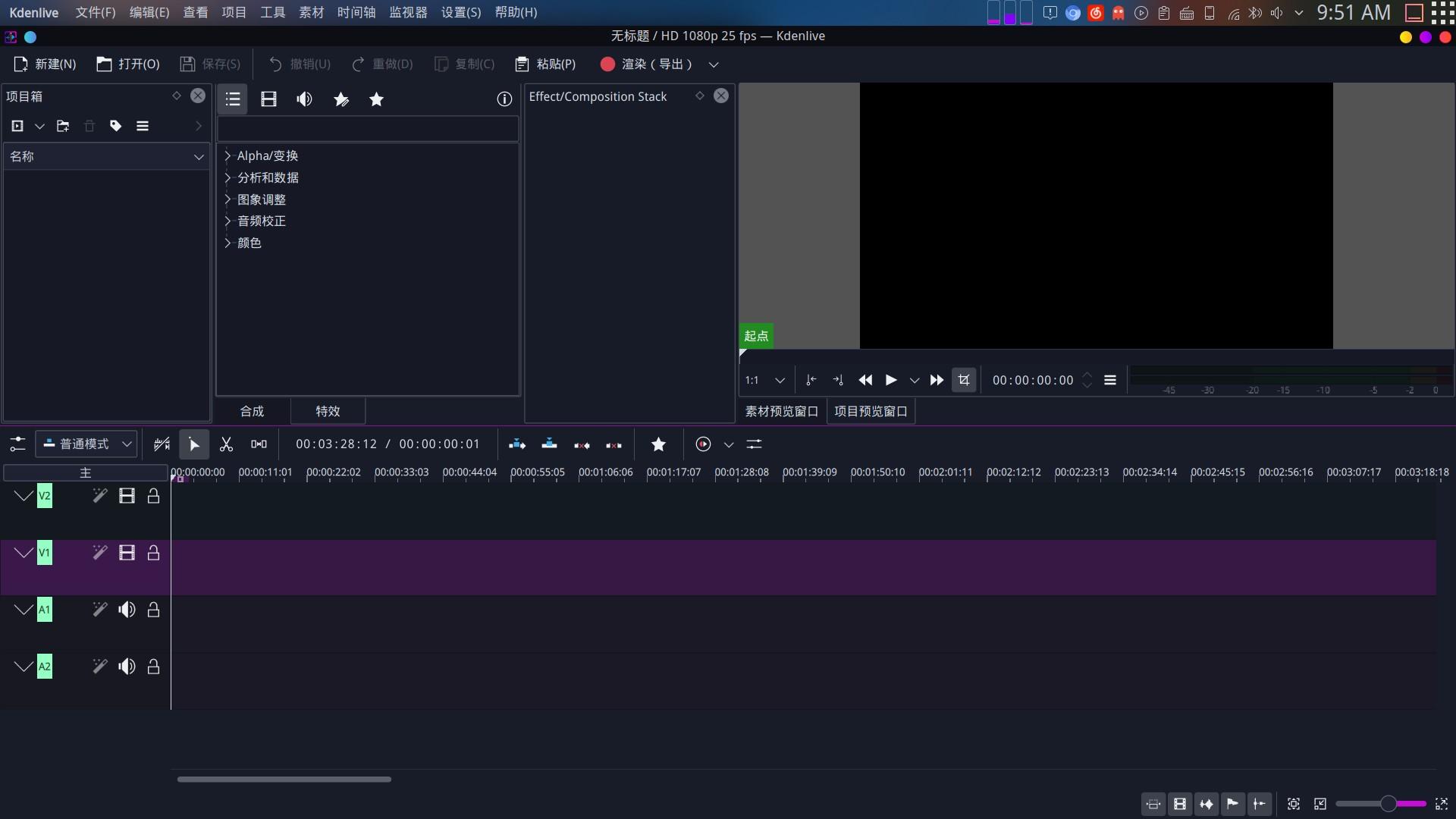
Task: Lock track V1
Action: [152, 552]
